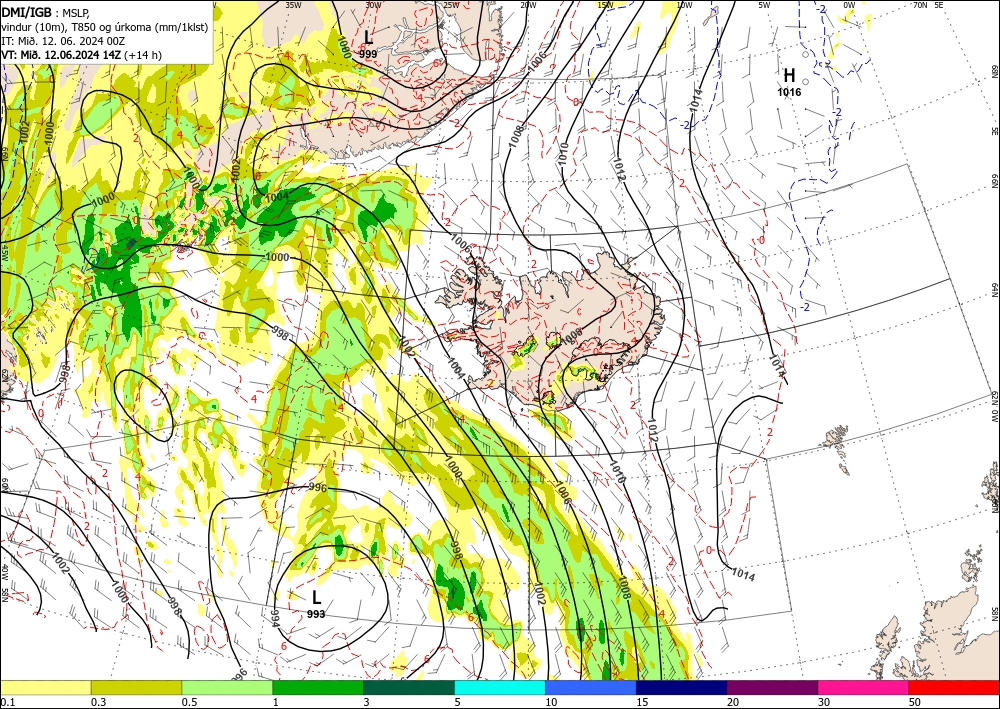Click the 'L' low marker above 993
The image size is (1000, 709).
(x=316, y=597)
